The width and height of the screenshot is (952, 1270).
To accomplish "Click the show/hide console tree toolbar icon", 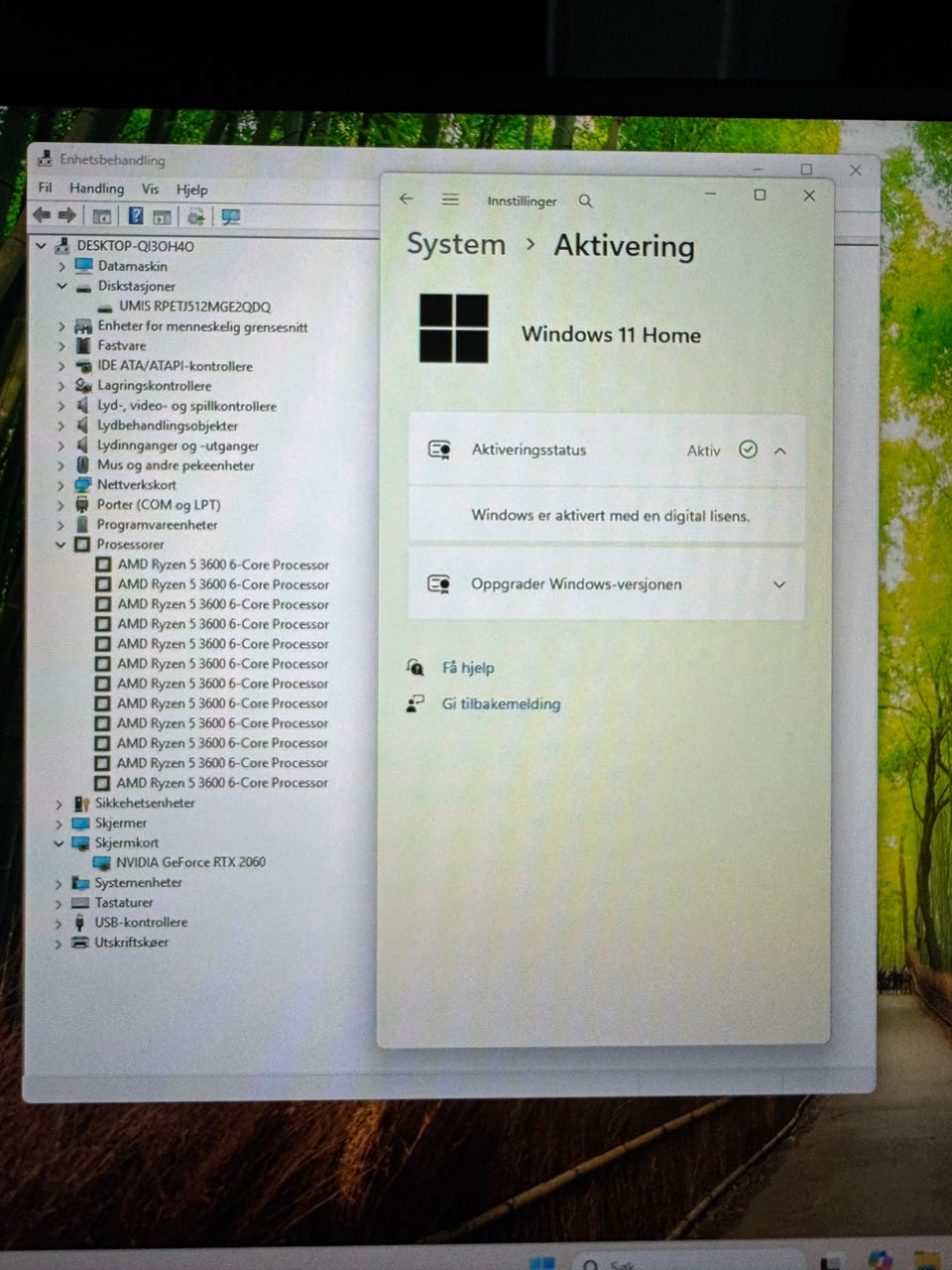I will 102,216.
